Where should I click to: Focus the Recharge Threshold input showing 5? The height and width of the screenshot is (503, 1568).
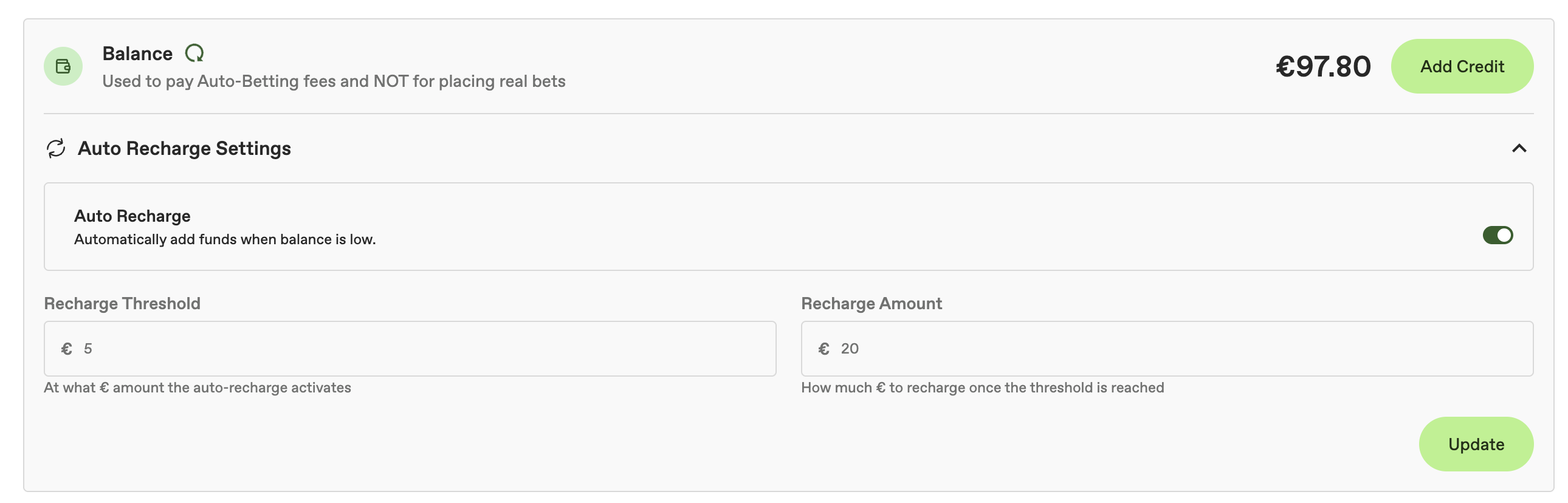pyautogui.click(x=426, y=349)
